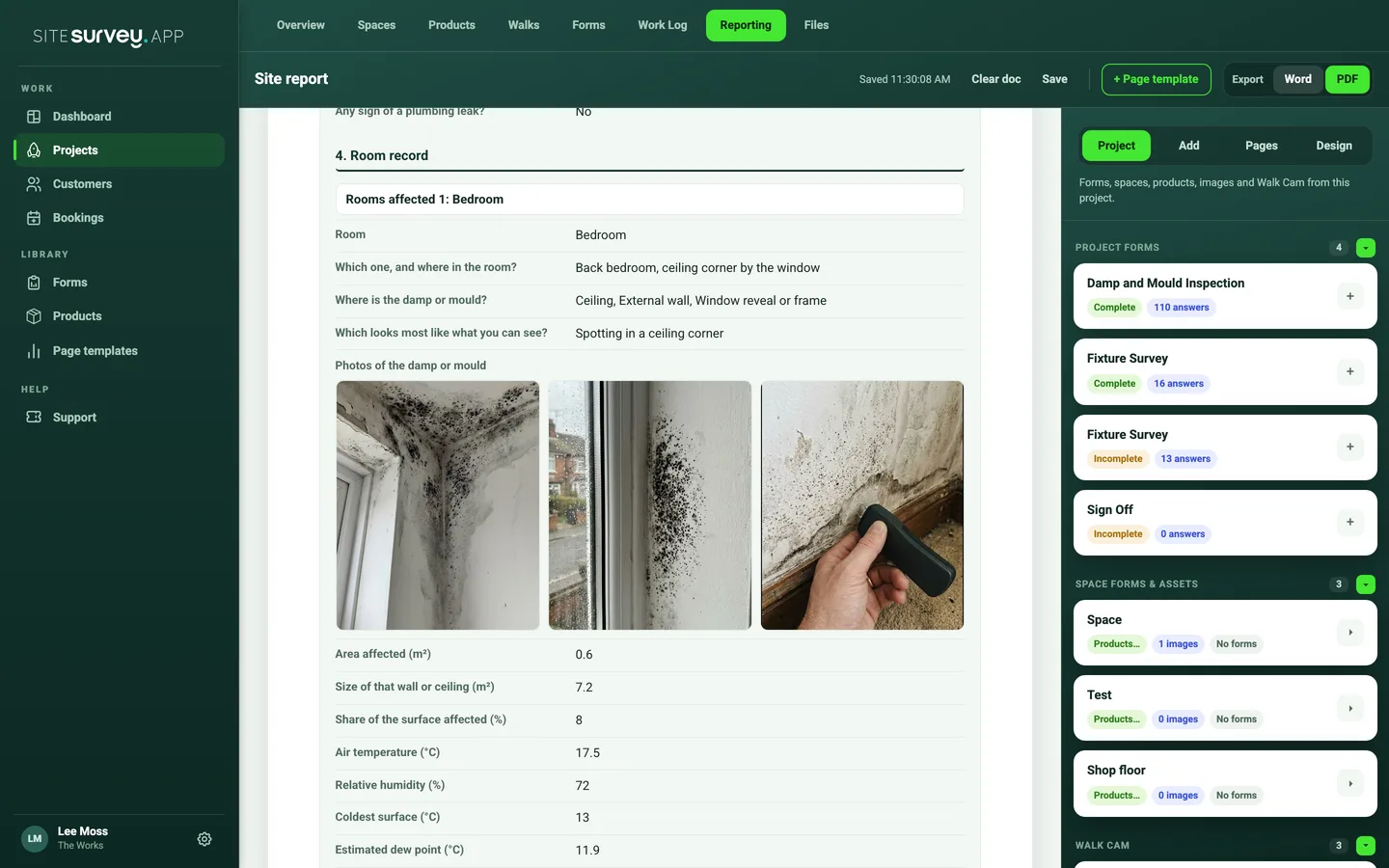
Task: Open the Work Log tab
Action: tap(663, 25)
